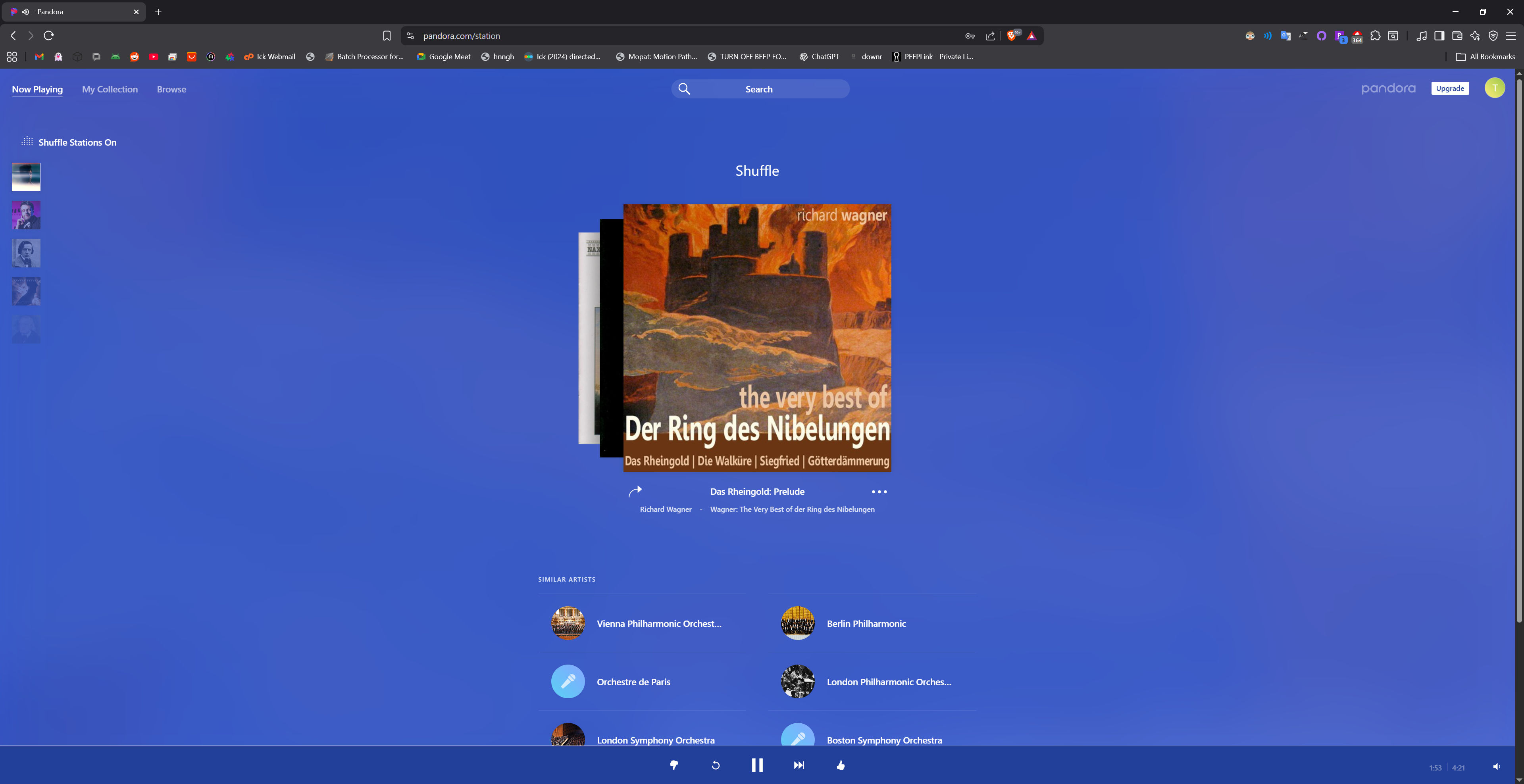
Task: Select Berlin Philharmonic similar artist
Action: tap(866, 623)
